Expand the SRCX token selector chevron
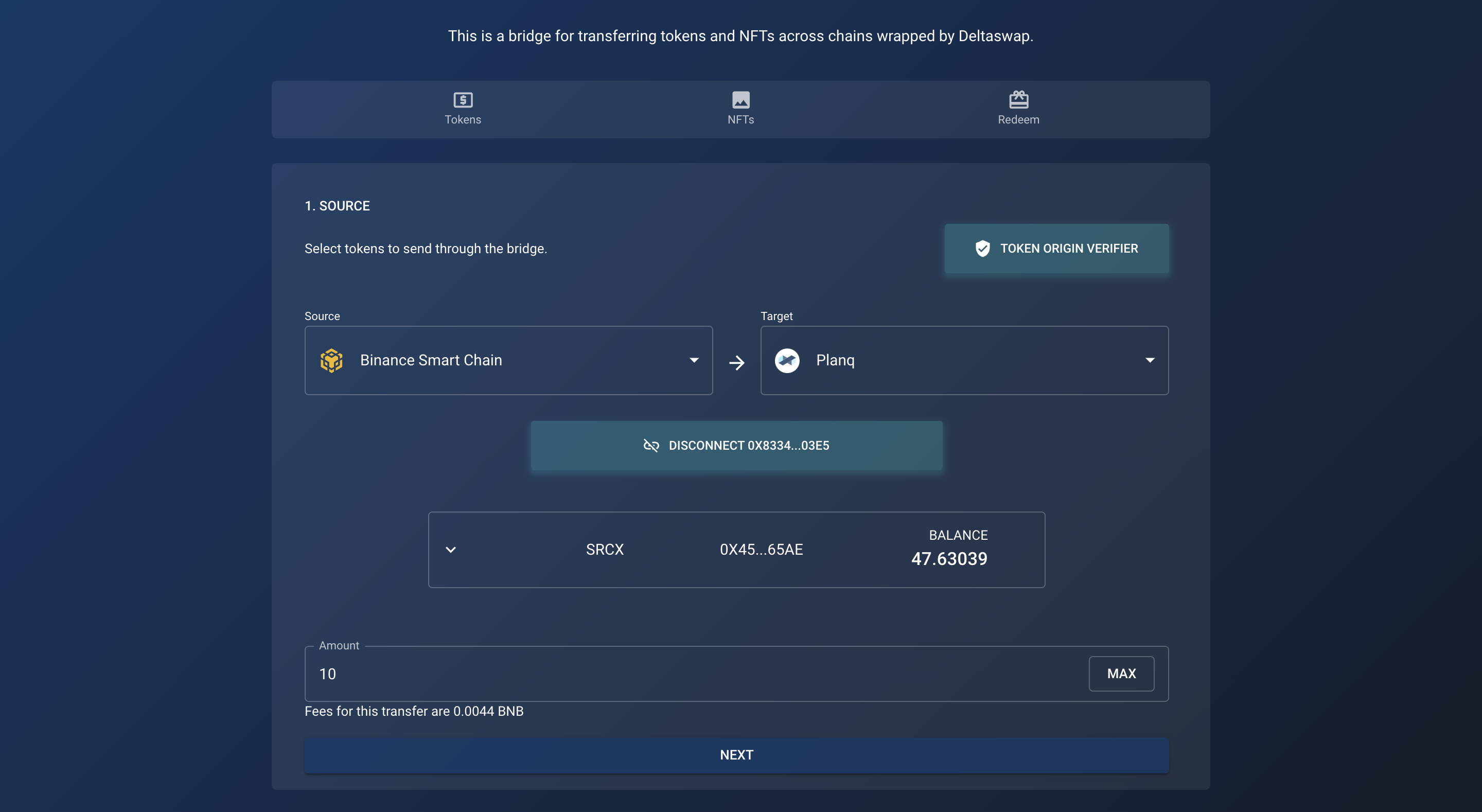This screenshot has height=812, width=1482. [450, 550]
